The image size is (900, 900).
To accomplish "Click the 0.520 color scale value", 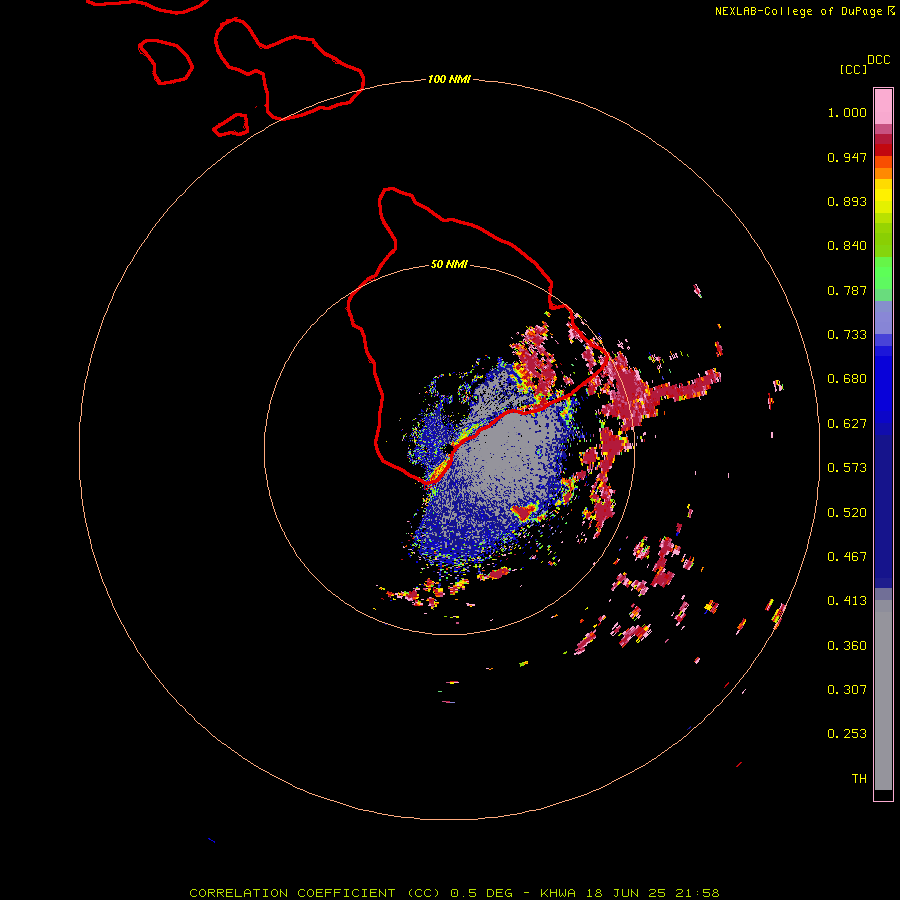I will pyautogui.click(x=847, y=513).
